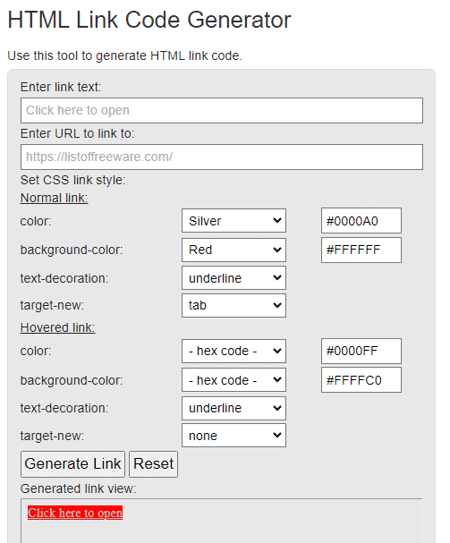Open Hovered link color hex code dropdown
Screen dimensions: 450x543
(233, 351)
